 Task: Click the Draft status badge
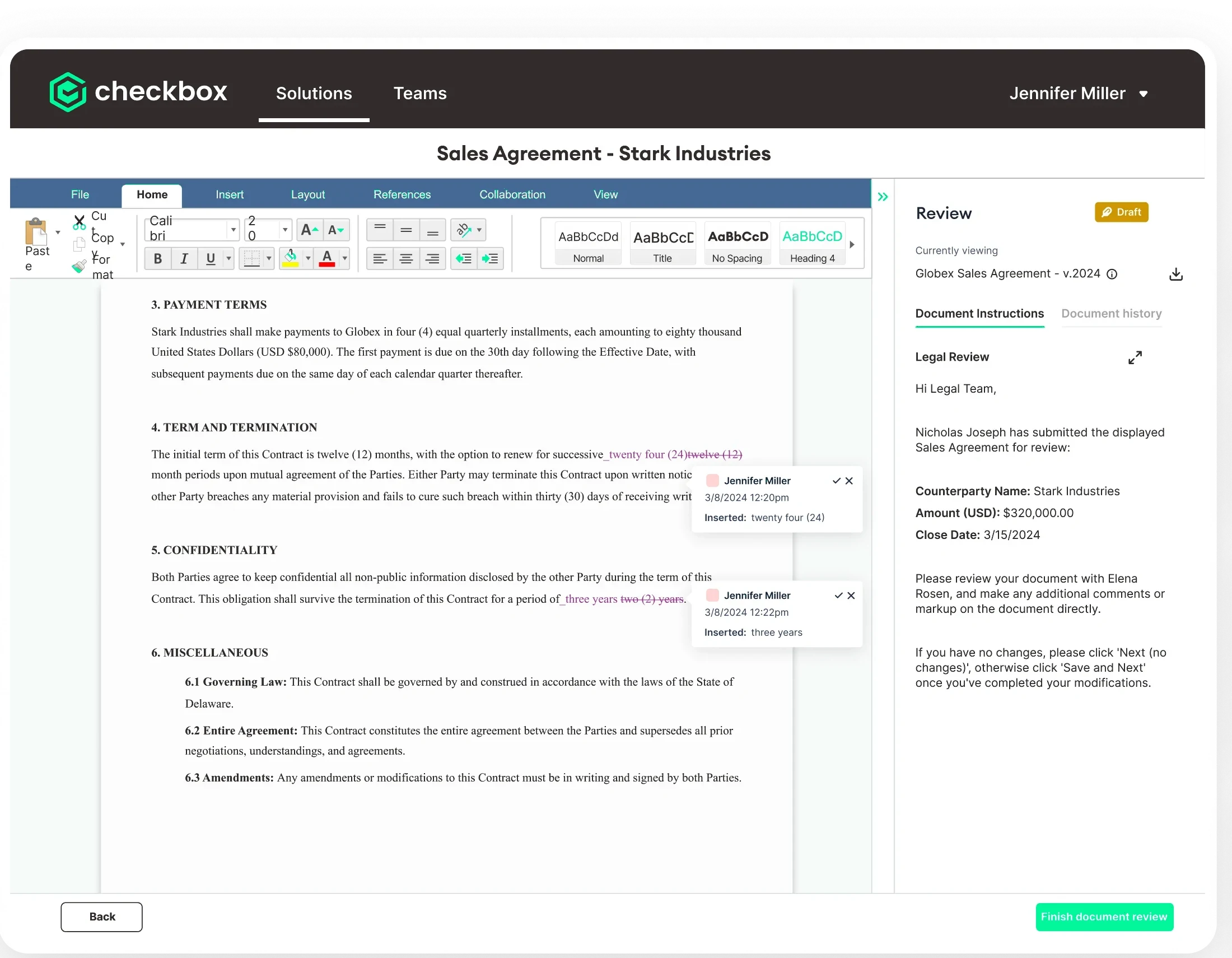tap(1122, 212)
